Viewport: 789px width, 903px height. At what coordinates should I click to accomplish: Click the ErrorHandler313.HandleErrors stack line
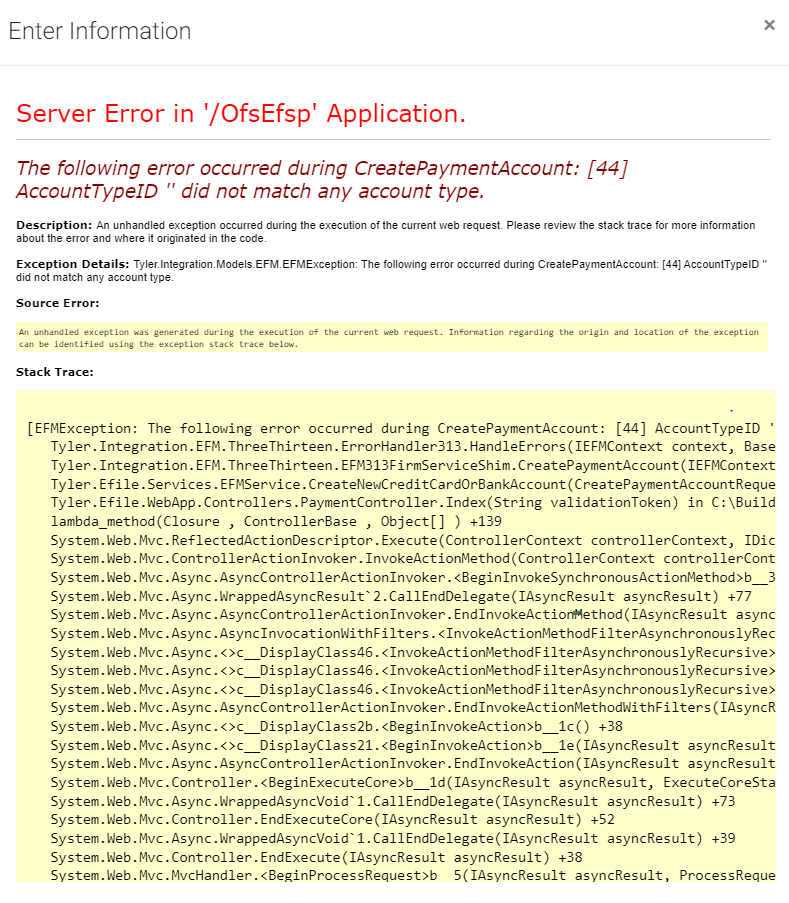click(413, 447)
